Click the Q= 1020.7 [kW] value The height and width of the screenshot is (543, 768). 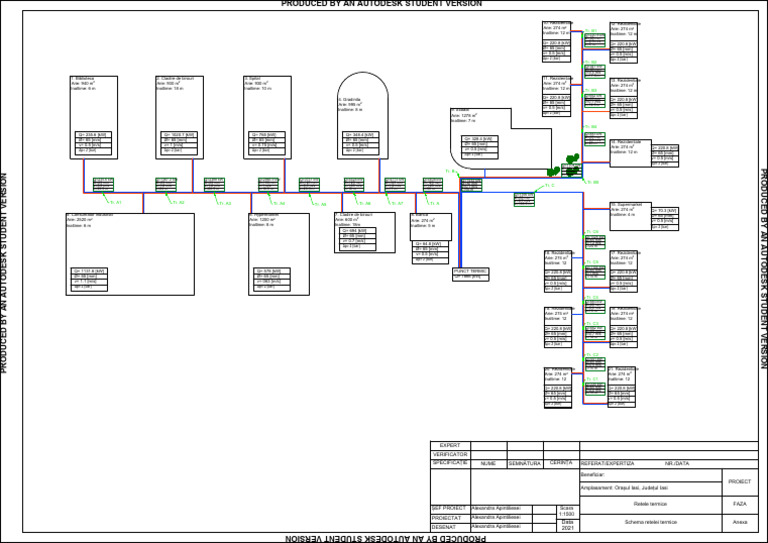click(x=179, y=135)
